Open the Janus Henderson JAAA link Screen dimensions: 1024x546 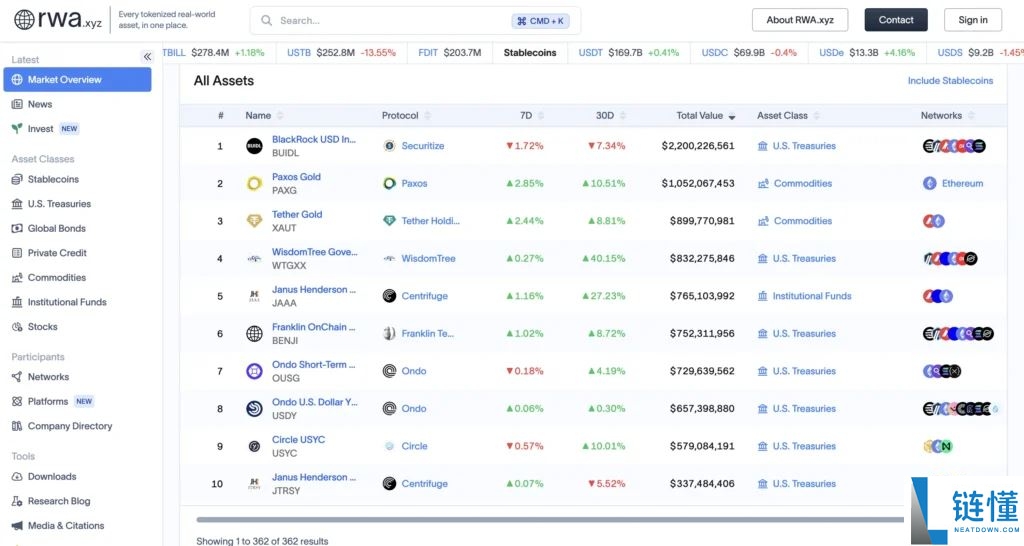click(x=313, y=289)
